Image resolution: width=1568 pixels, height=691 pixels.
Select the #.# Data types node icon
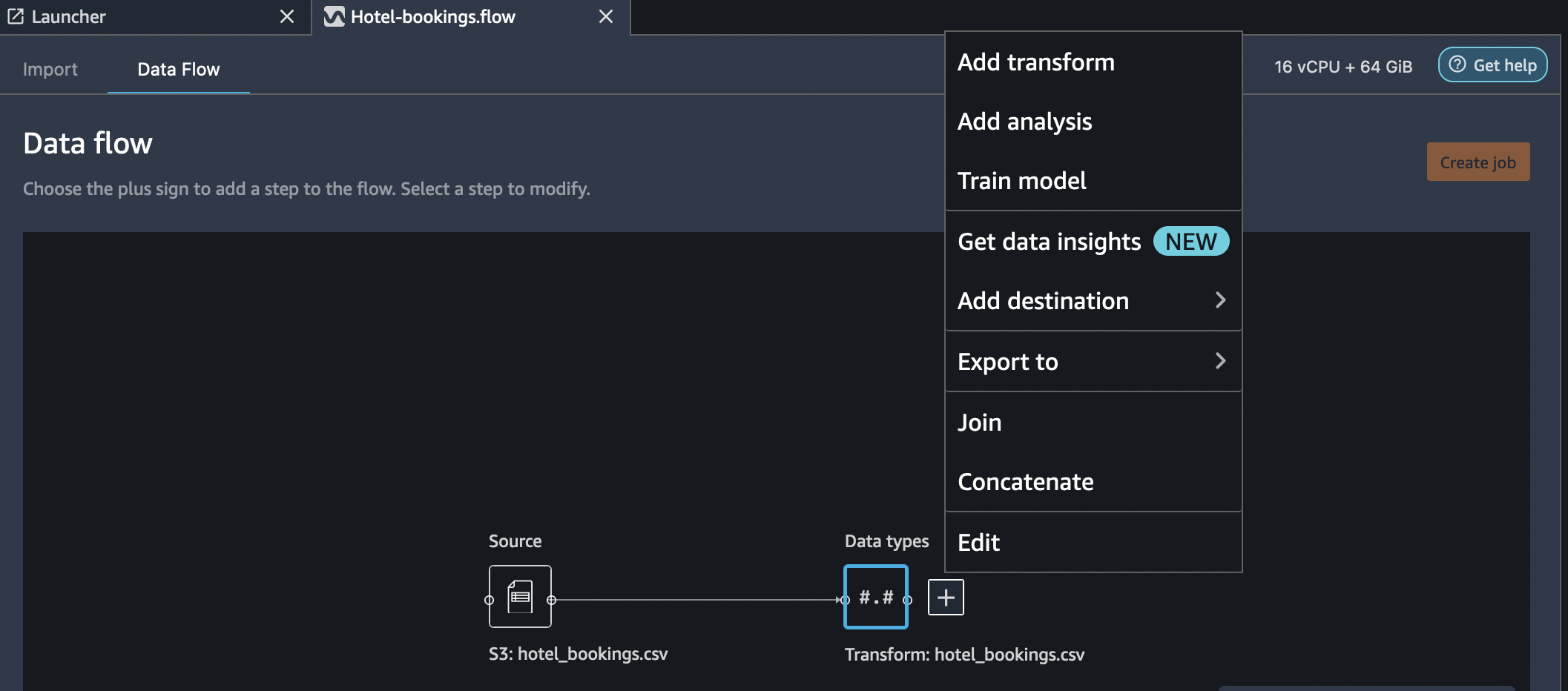(x=875, y=598)
